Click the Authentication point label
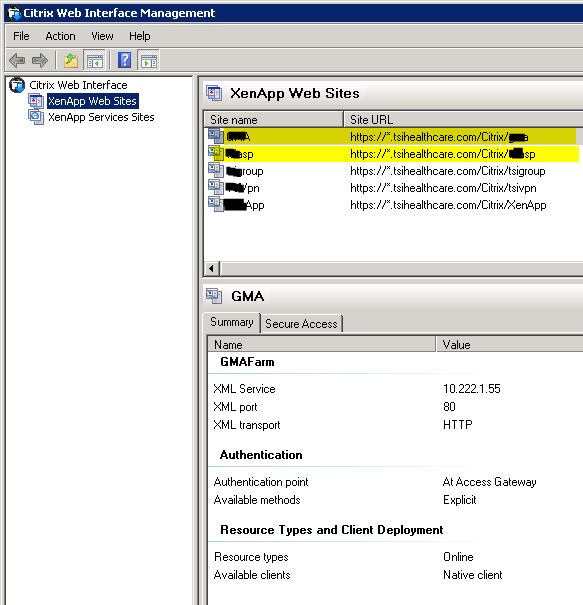 click(261, 482)
